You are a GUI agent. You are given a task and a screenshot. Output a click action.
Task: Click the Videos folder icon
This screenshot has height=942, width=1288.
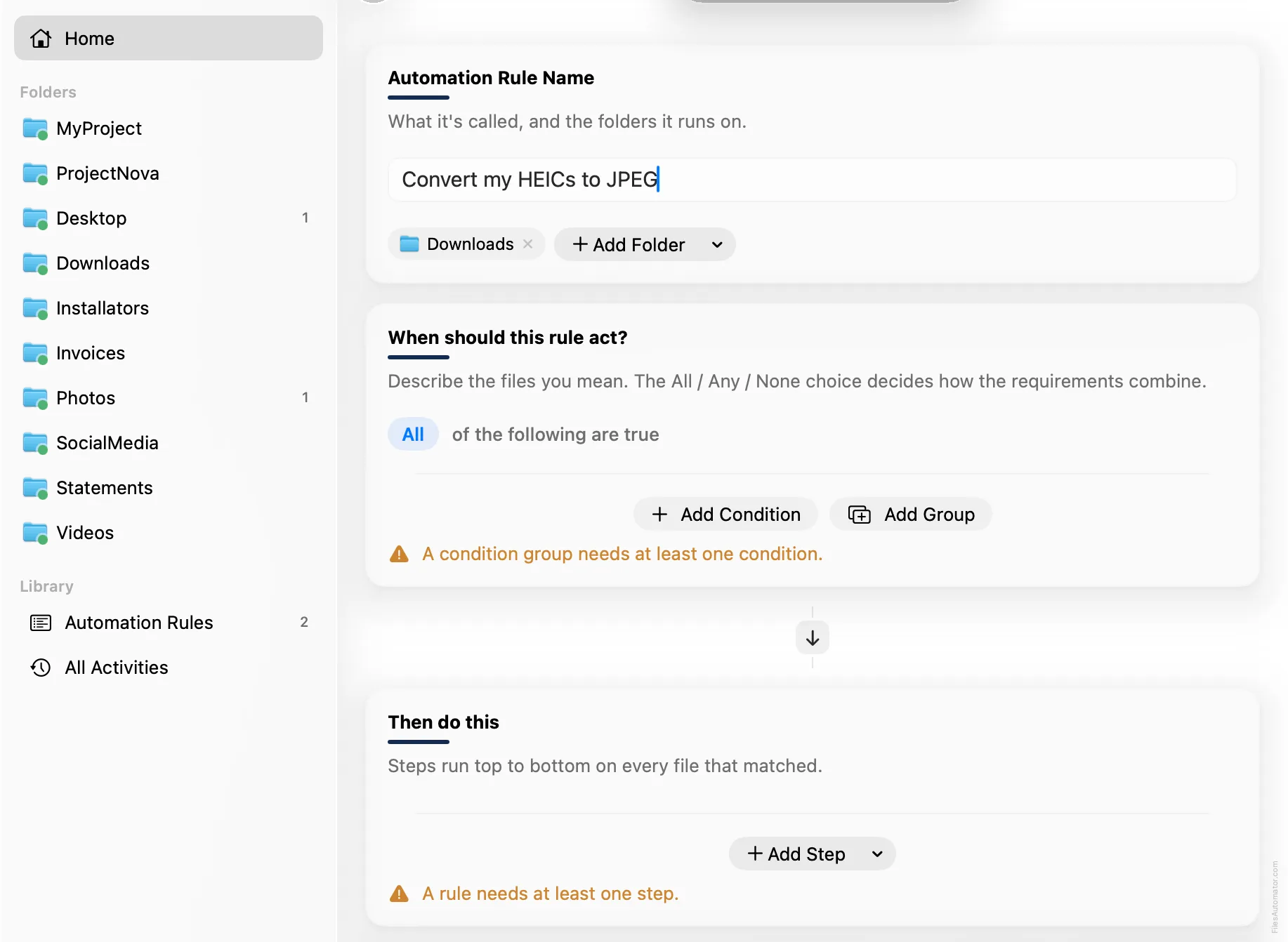click(35, 533)
